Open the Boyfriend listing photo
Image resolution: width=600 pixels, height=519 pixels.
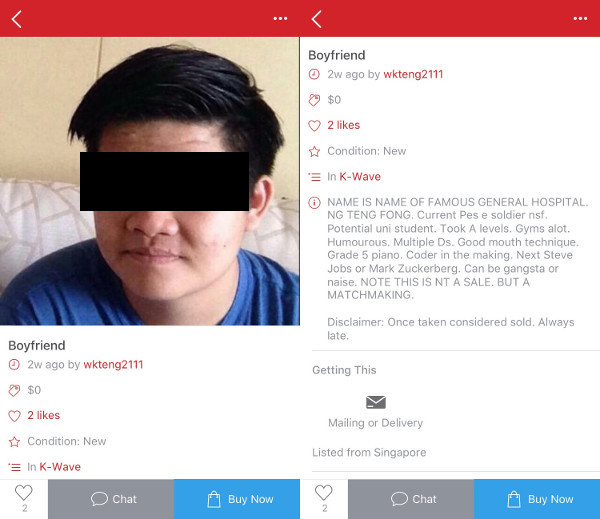[150, 181]
